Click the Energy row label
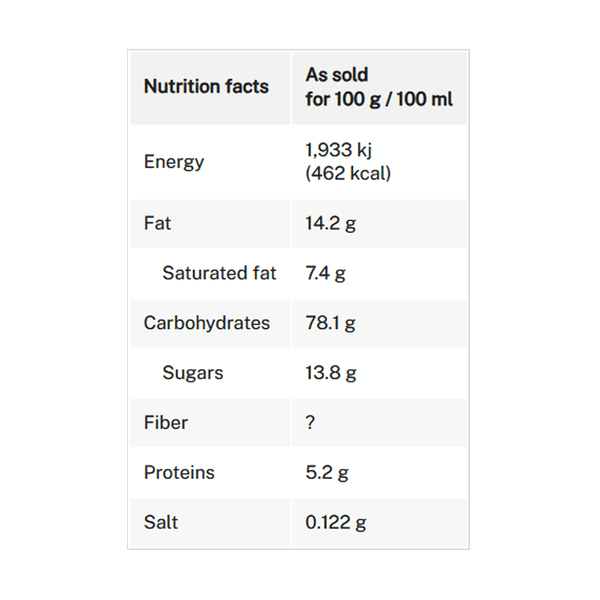The height and width of the screenshot is (600, 600). coord(174,162)
